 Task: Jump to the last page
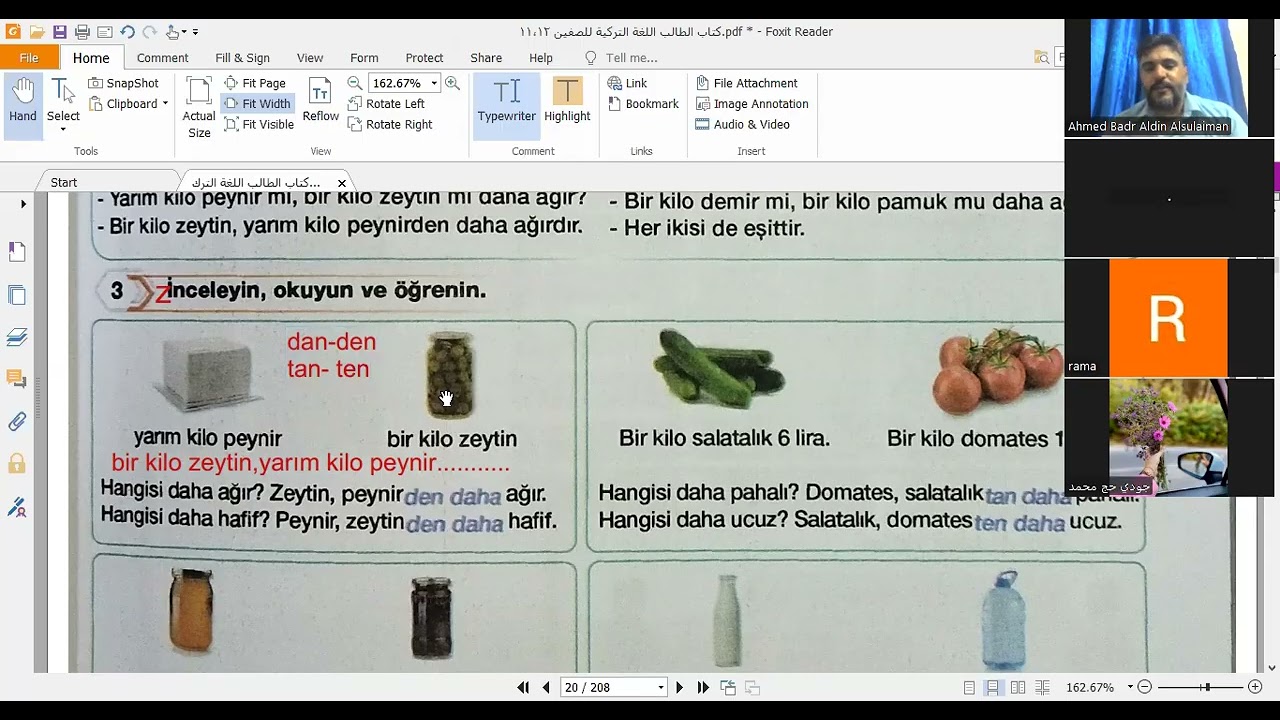(x=703, y=688)
